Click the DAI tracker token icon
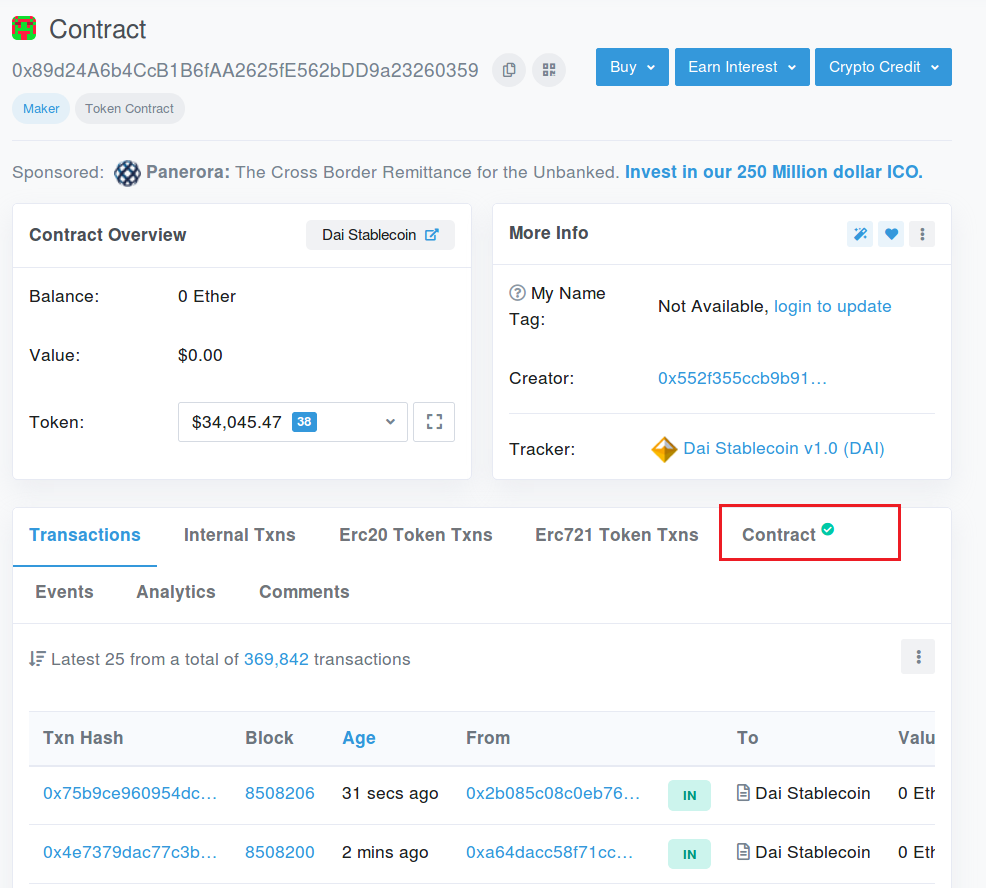 [664, 449]
